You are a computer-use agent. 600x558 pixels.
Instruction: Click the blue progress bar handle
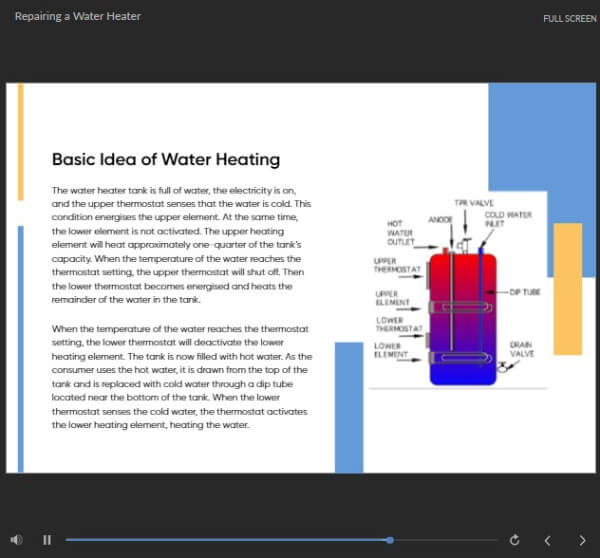pos(389,540)
